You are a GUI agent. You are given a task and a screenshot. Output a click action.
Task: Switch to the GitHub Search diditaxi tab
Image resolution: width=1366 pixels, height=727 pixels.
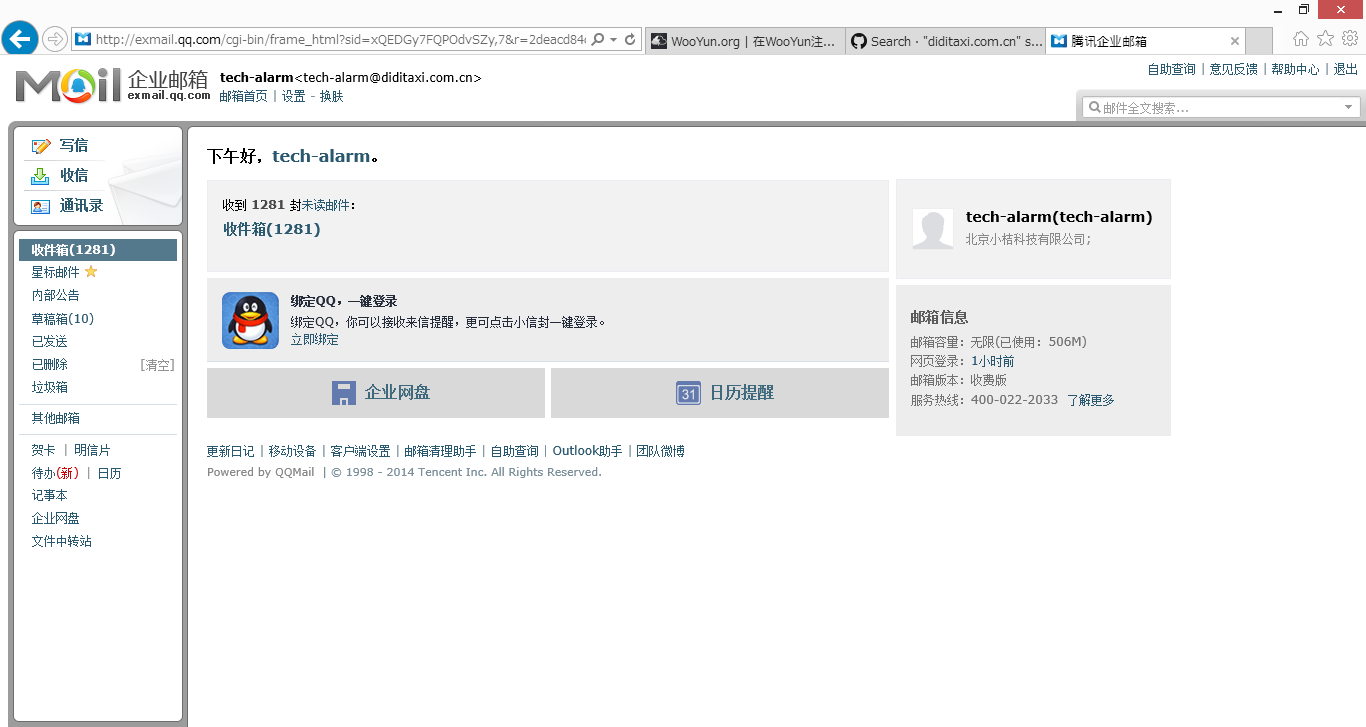[945, 41]
